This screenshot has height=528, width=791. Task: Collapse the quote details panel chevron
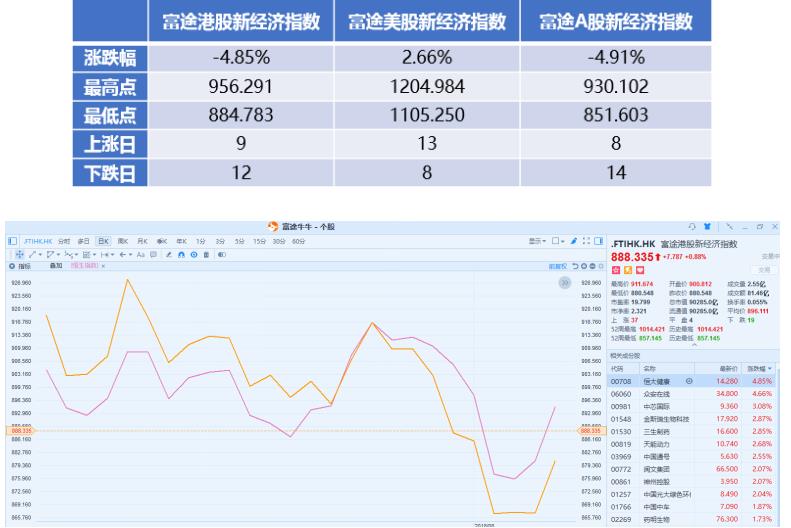coord(694,346)
